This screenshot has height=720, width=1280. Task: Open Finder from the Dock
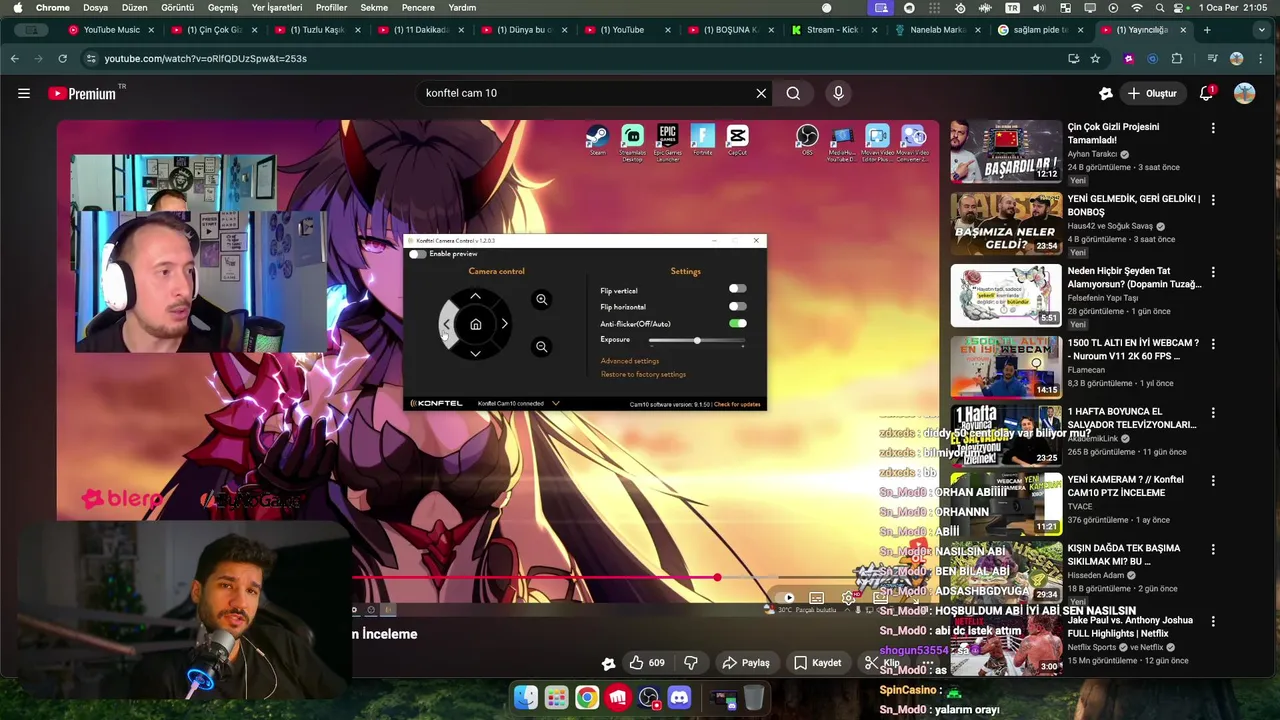point(526,697)
